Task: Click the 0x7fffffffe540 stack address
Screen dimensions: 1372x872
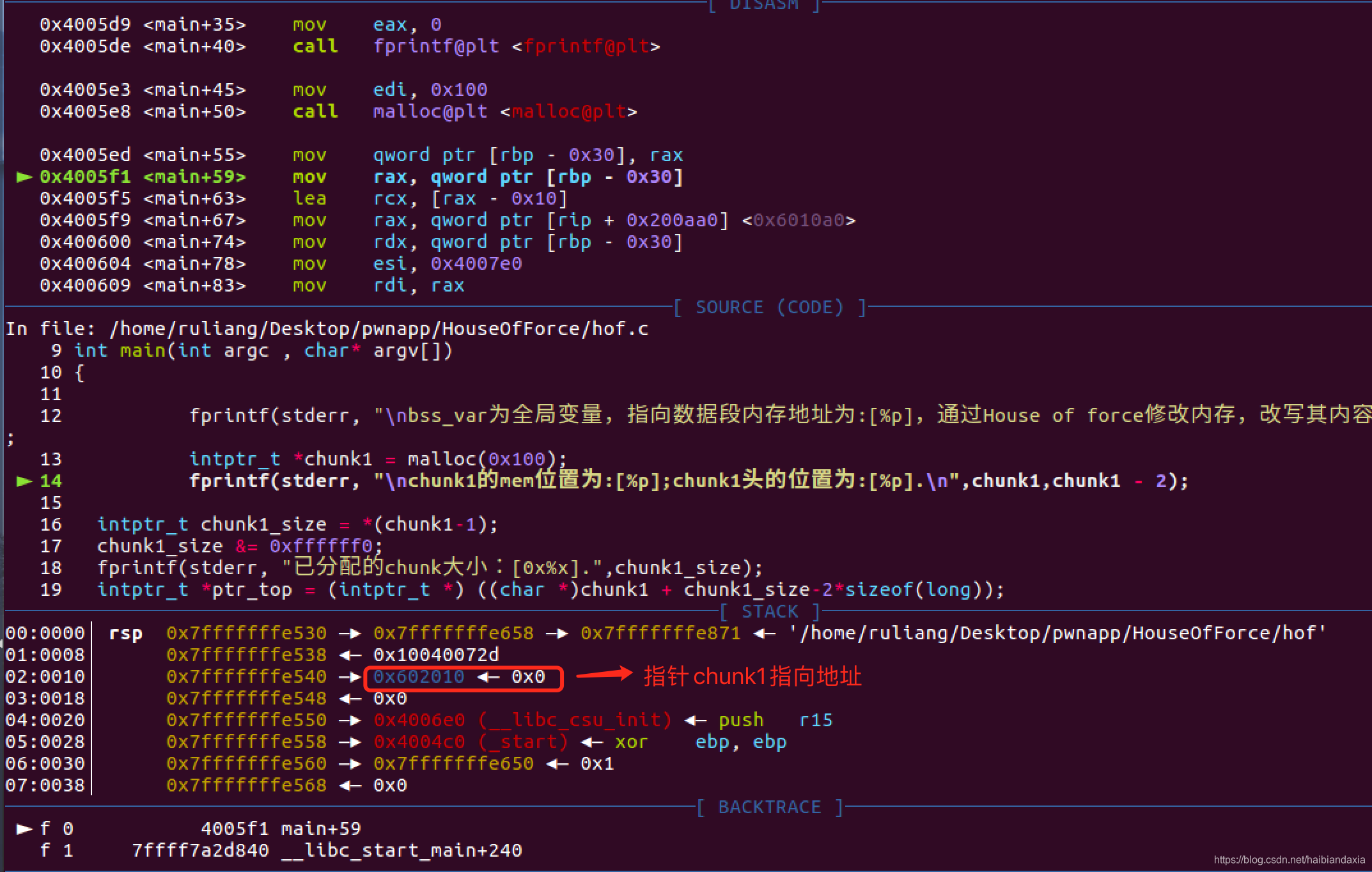Action: tap(246, 677)
